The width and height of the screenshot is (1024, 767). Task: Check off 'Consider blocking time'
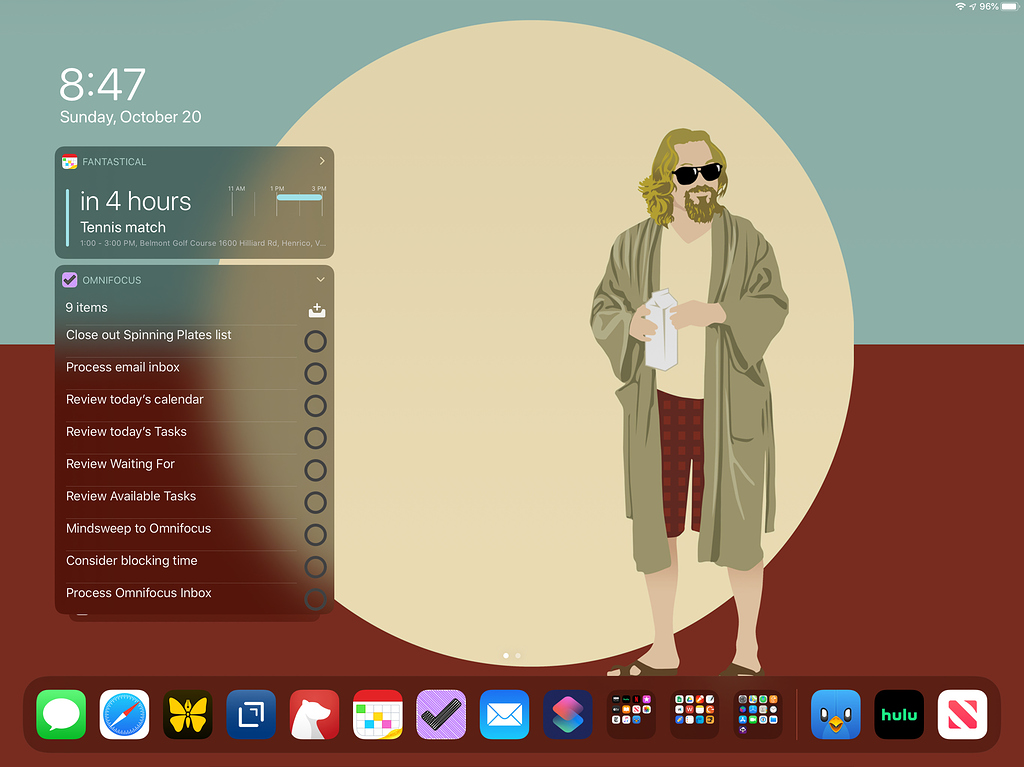(x=315, y=566)
